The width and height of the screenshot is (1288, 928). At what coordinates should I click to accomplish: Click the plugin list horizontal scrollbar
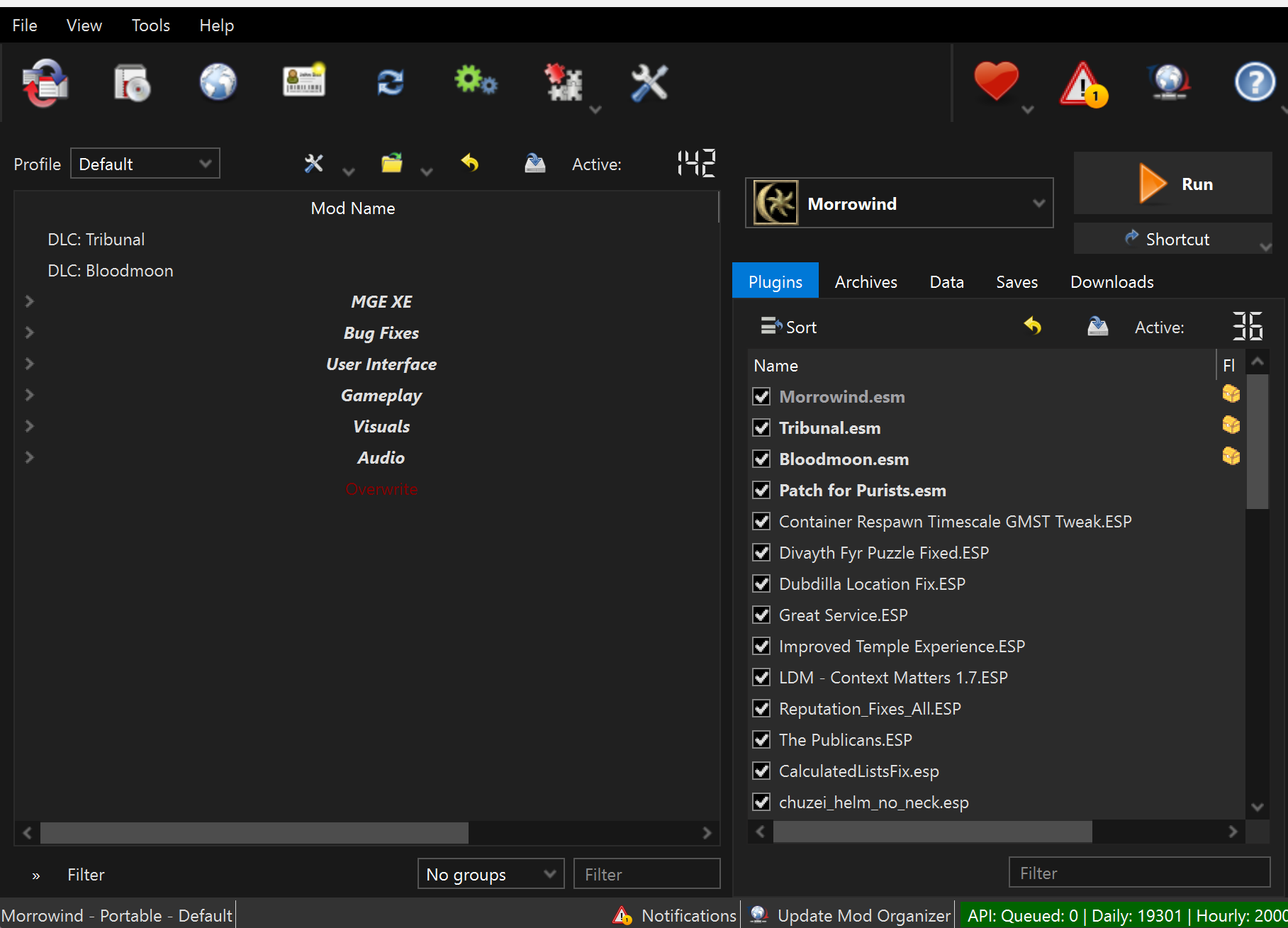click(932, 832)
